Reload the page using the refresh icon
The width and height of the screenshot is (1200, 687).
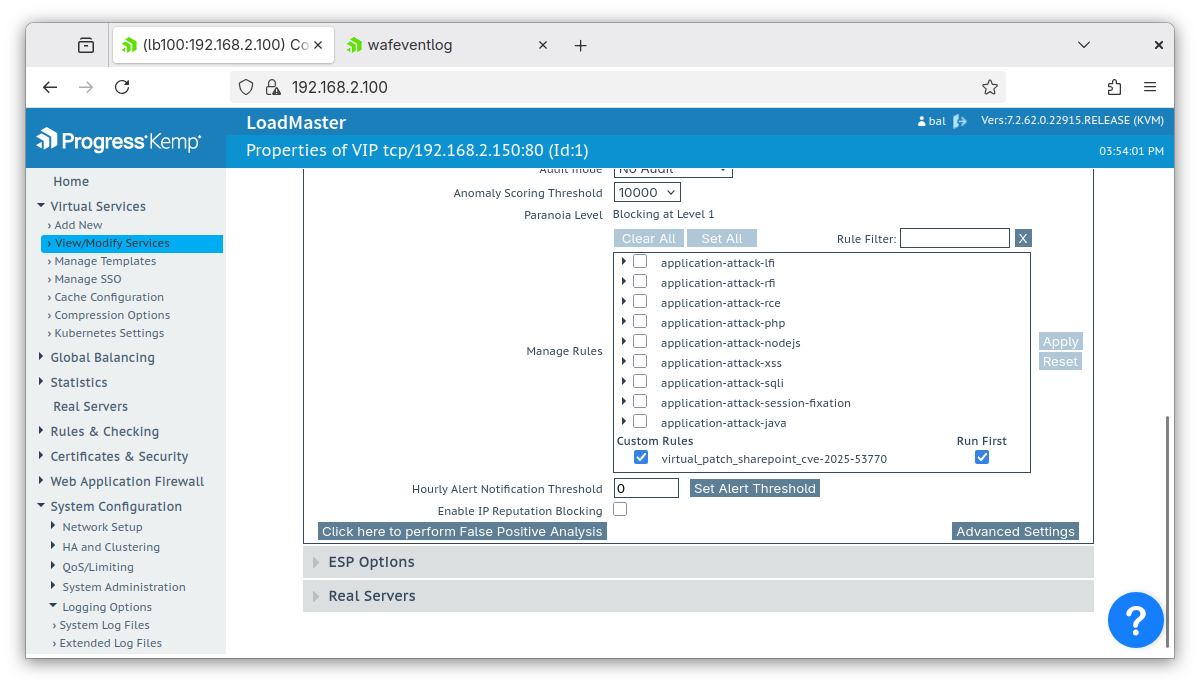click(x=122, y=87)
